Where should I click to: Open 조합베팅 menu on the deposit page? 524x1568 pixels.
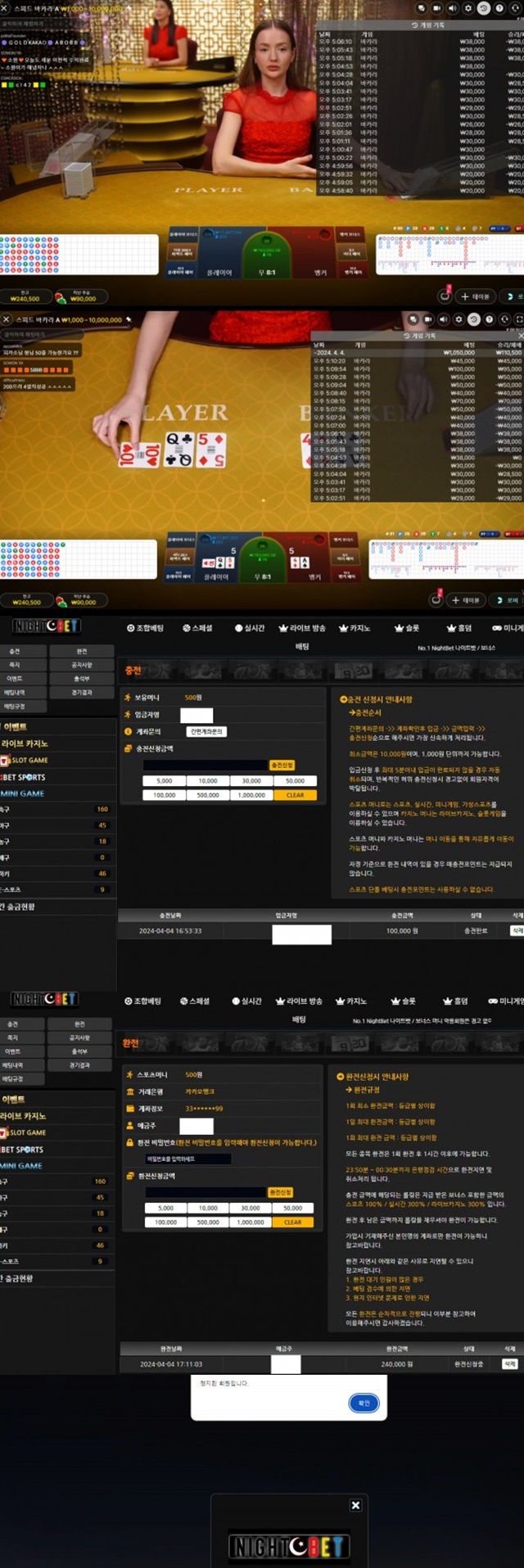pos(146,628)
